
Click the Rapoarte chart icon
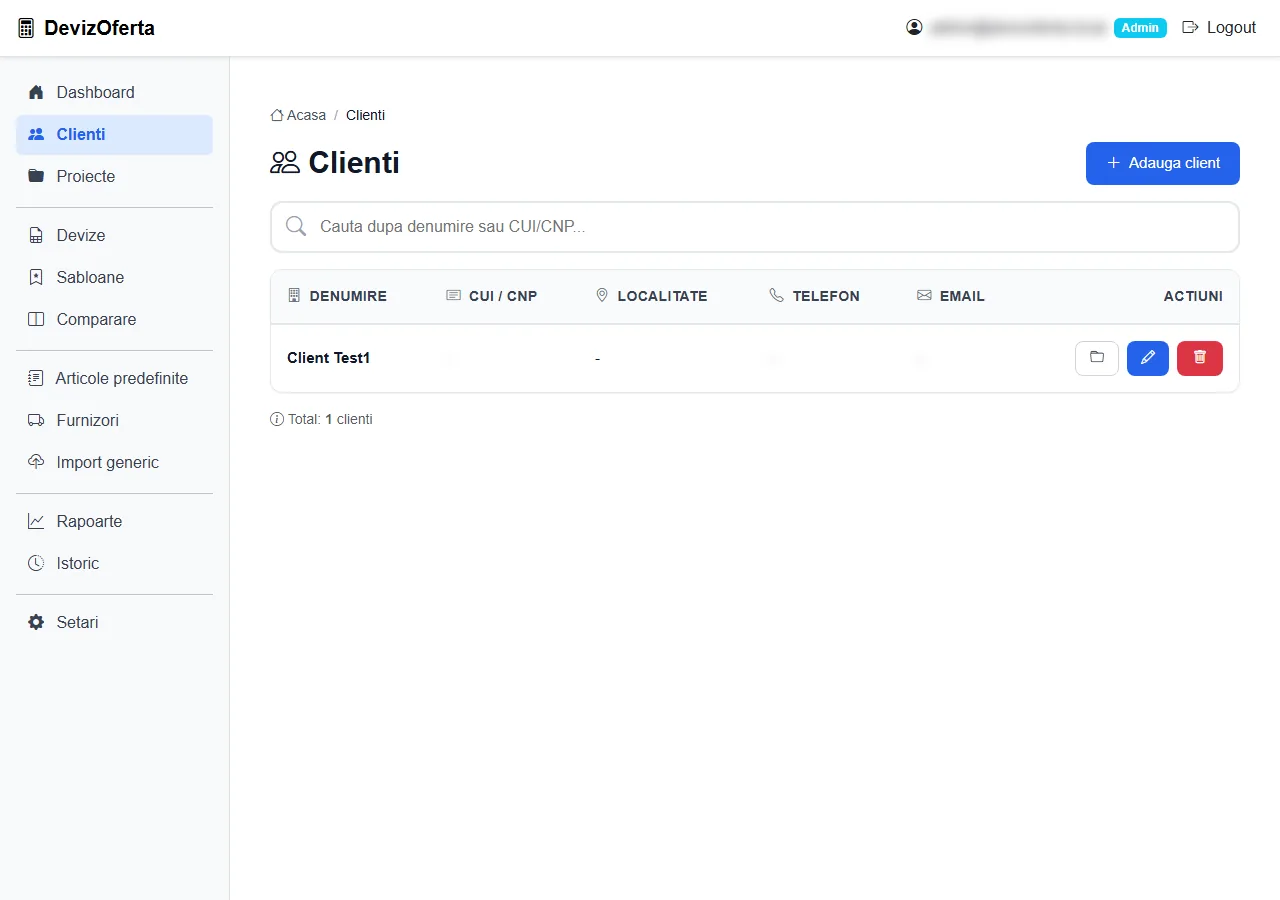tap(36, 521)
